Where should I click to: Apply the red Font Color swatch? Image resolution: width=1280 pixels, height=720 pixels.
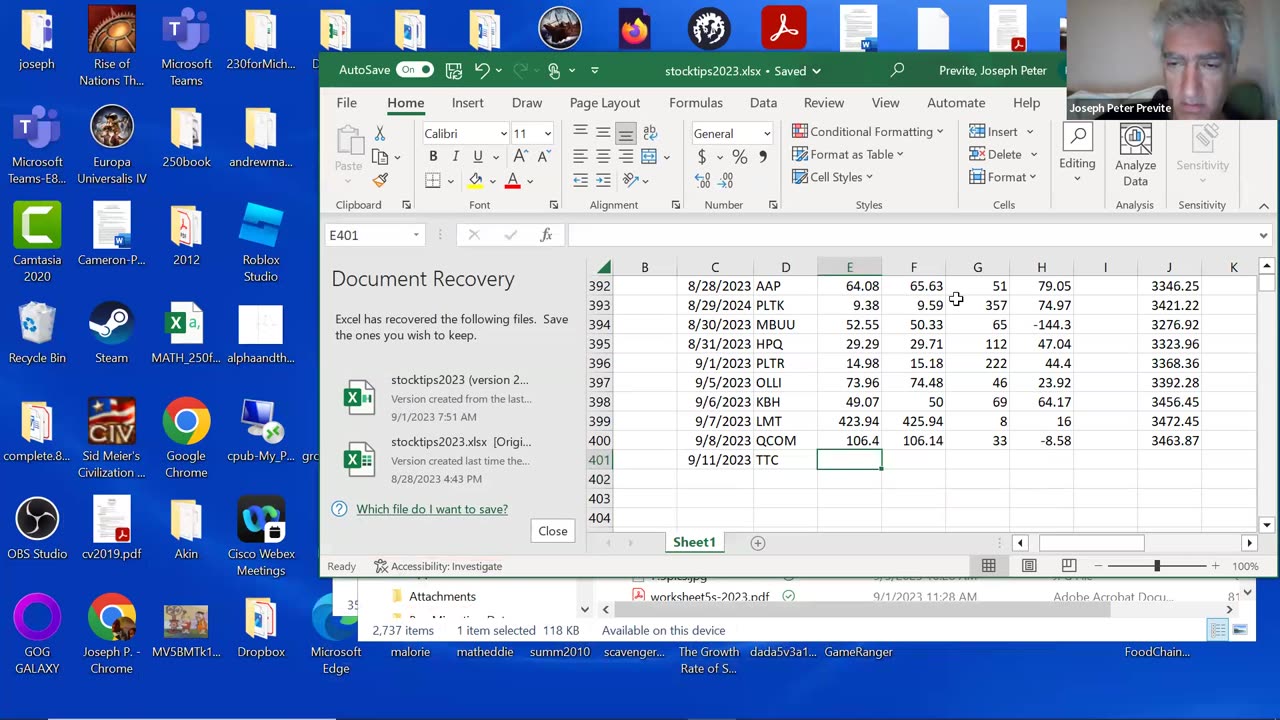(x=512, y=180)
